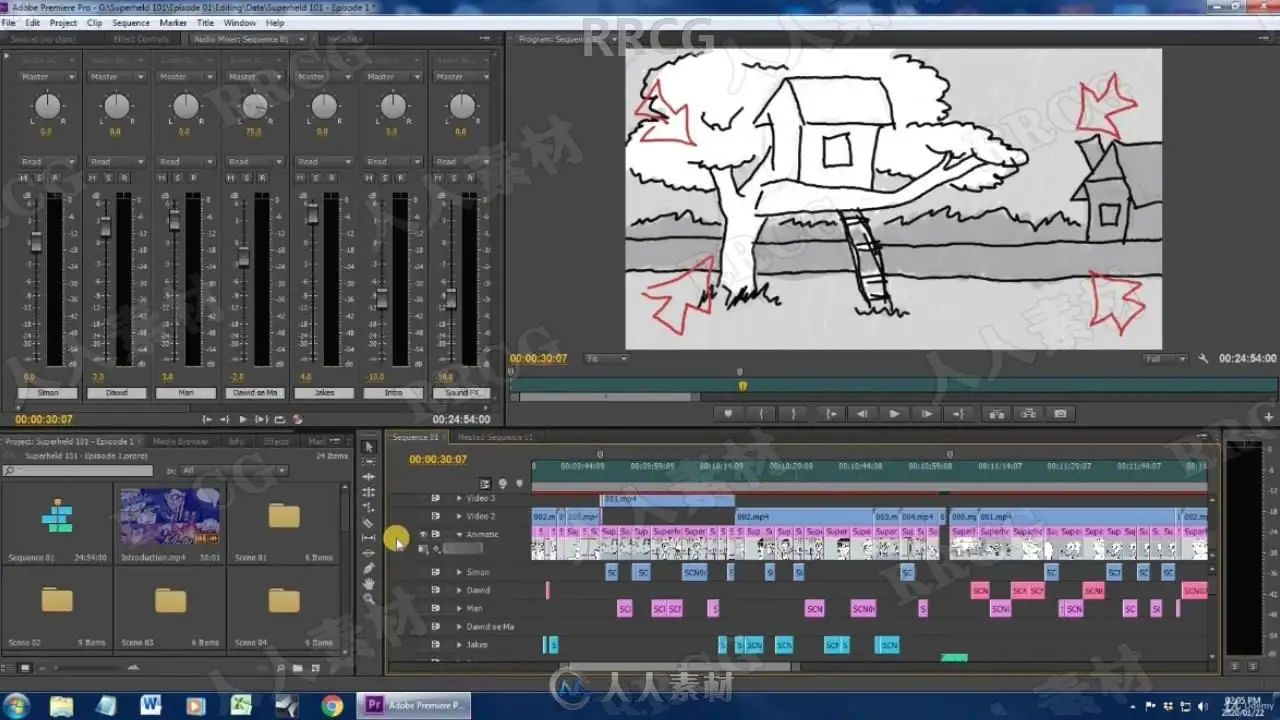The image size is (1280, 720).
Task: Switch to Nested Sequence 01 tab
Action: point(495,437)
